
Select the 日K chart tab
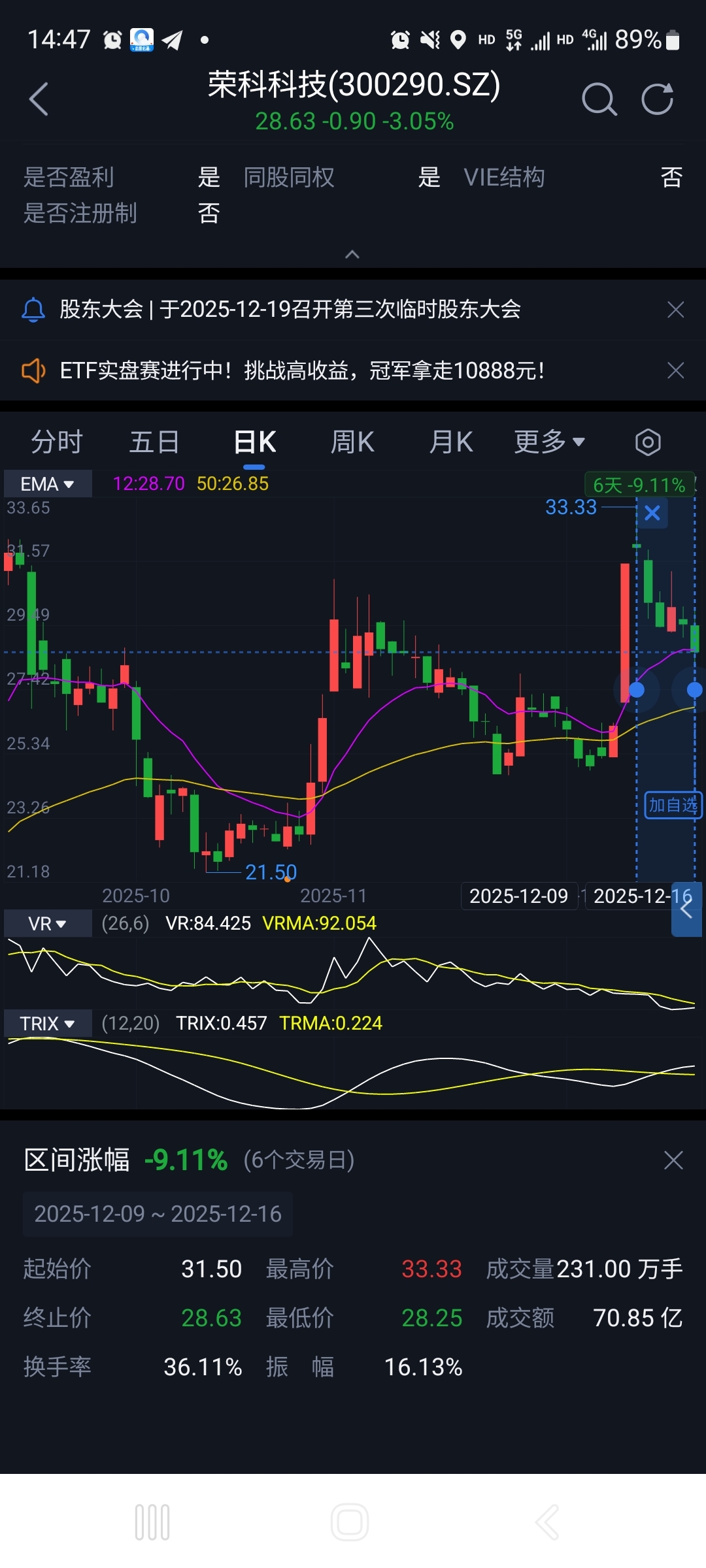click(254, 442)
